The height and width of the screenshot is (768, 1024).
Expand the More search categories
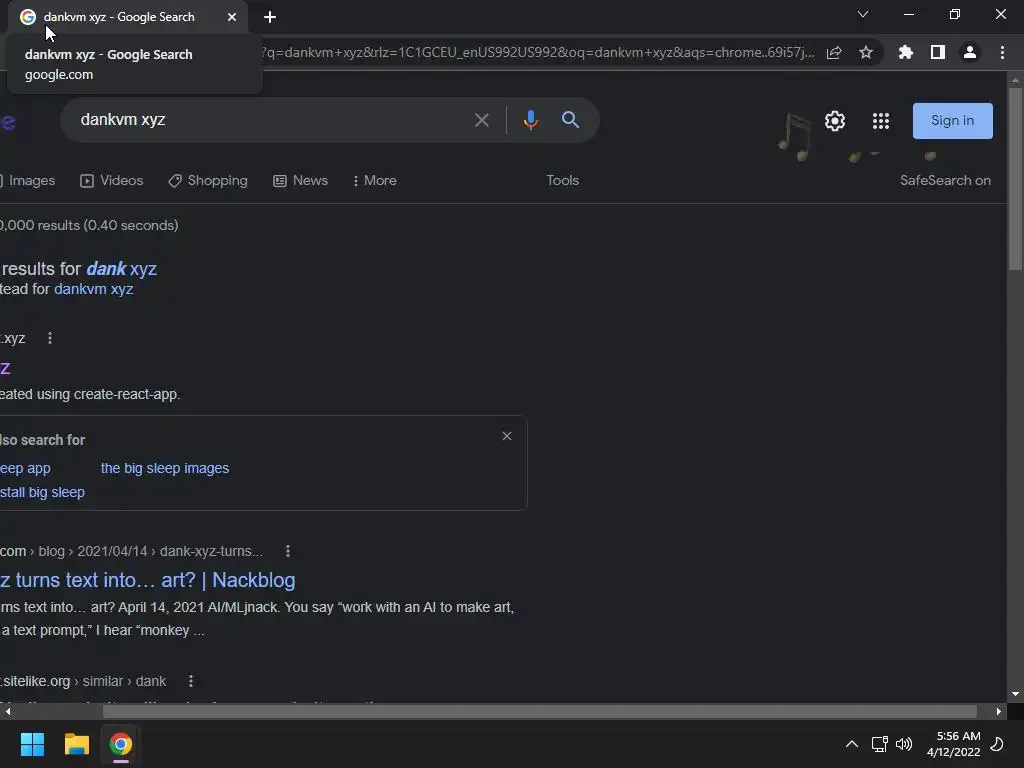[x=374, y=181]
